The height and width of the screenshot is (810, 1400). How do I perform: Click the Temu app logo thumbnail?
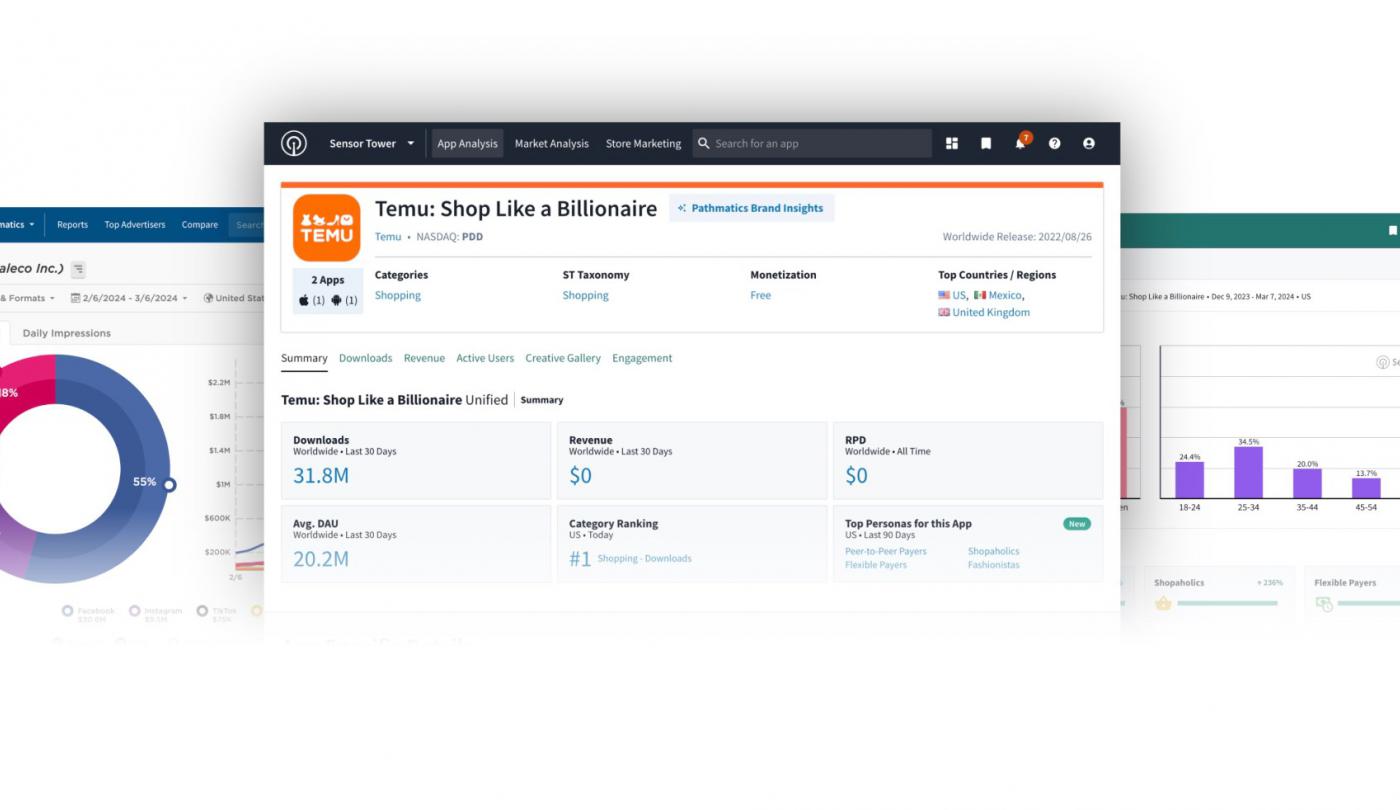tap(327, 228)
